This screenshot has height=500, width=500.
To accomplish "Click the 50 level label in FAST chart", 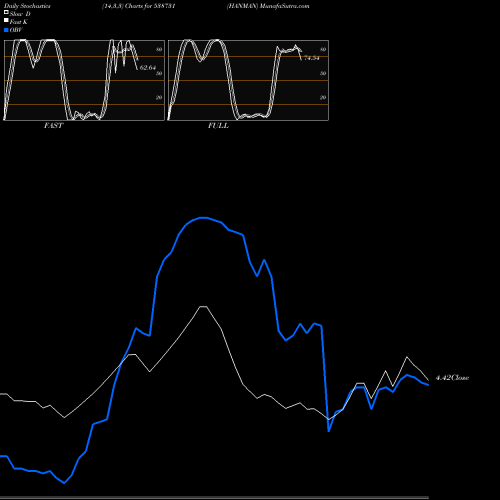I will click(x=159, y=73).
